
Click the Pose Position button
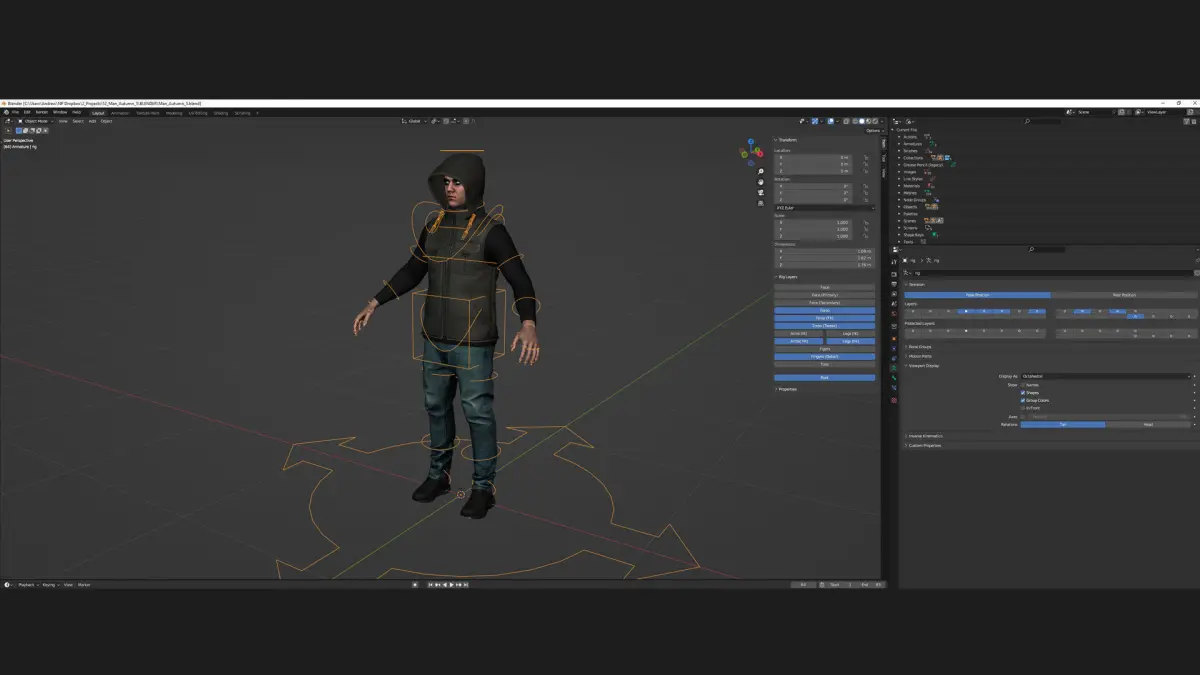pyautogui.click(x=977, y=295)
